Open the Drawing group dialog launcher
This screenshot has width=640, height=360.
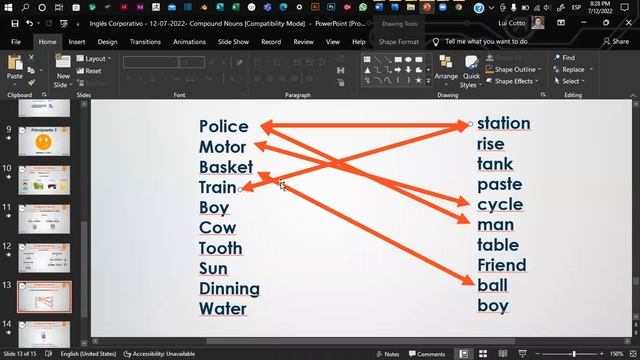tap(543, 95)
